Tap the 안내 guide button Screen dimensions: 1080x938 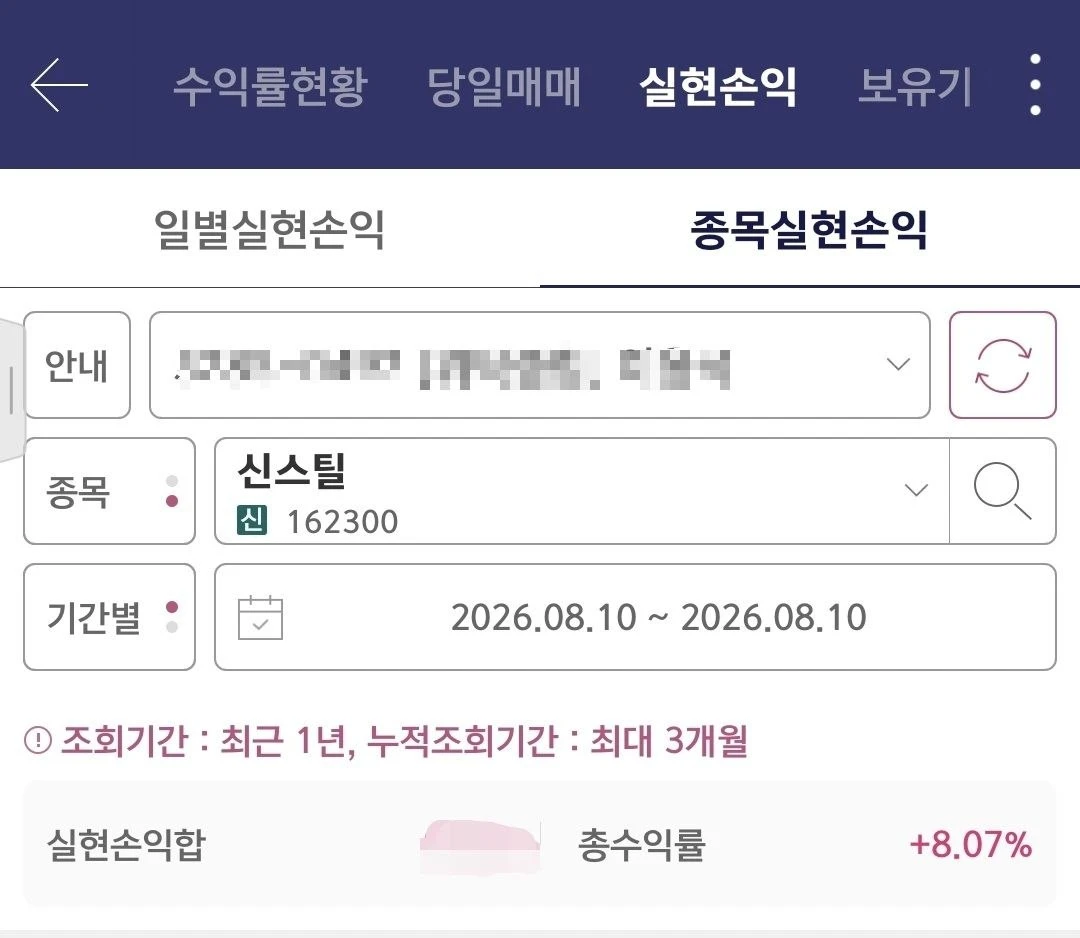[77, 365]
